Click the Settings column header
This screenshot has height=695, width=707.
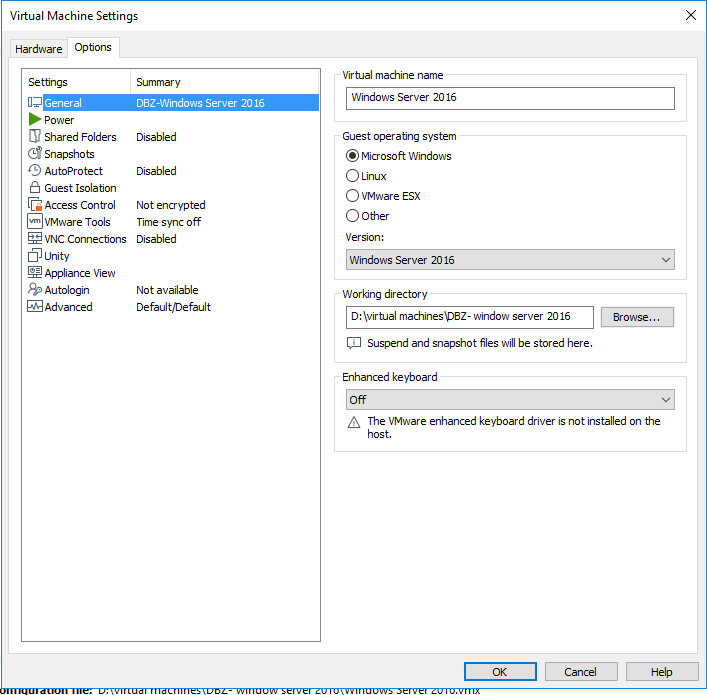point(77,82)
